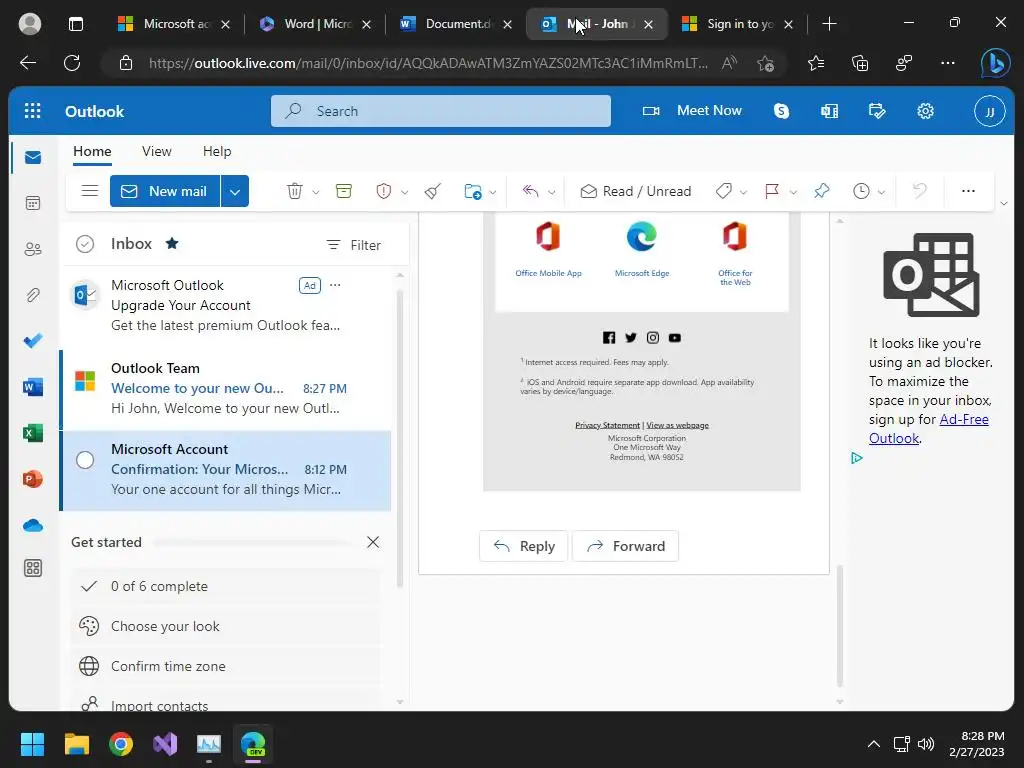Open the Outlook Team welcome email
This screenshot has width=1024, height=768.
pyautogui.click(x=225, y=389)
